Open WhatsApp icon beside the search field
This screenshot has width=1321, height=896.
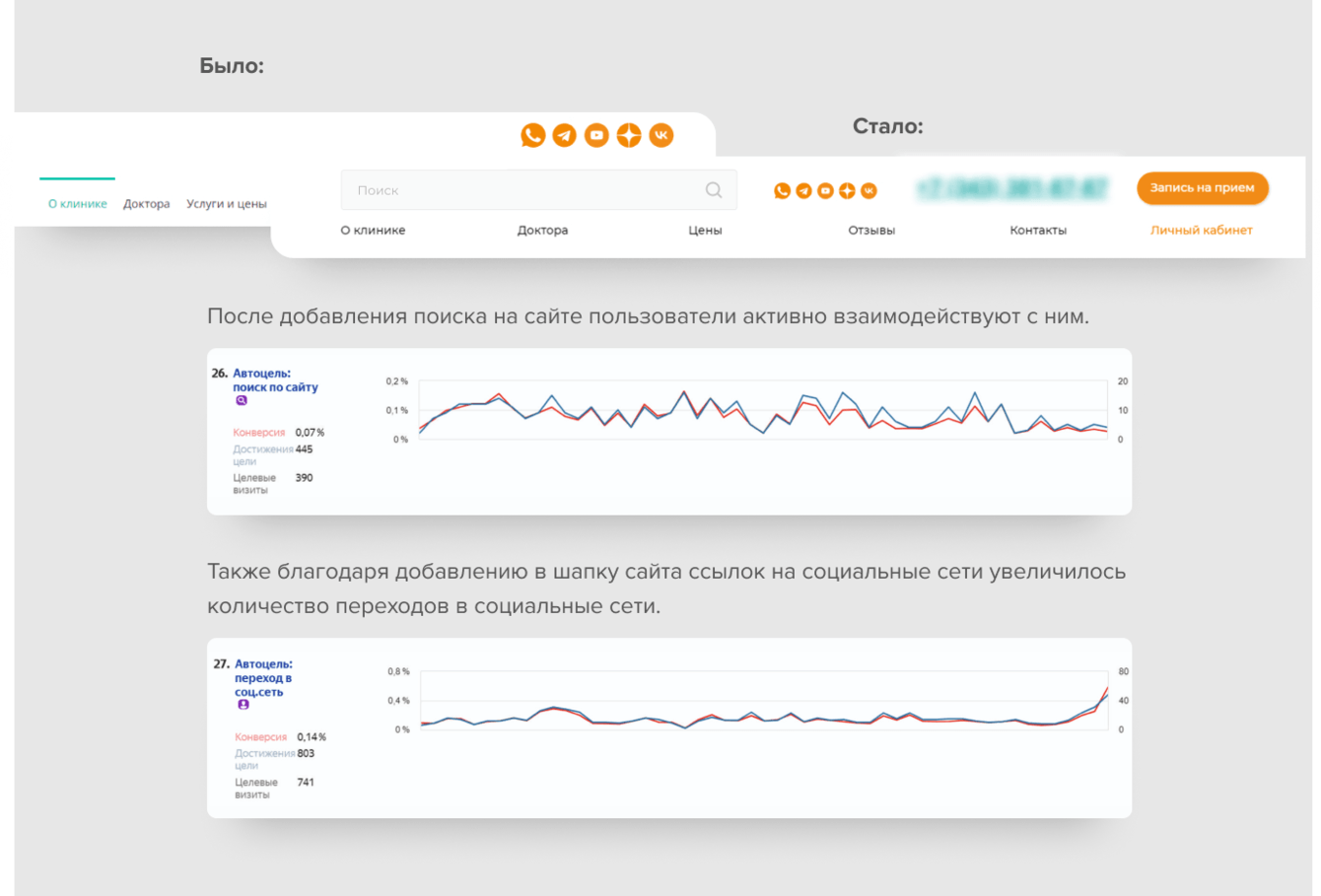click(782, 190)
